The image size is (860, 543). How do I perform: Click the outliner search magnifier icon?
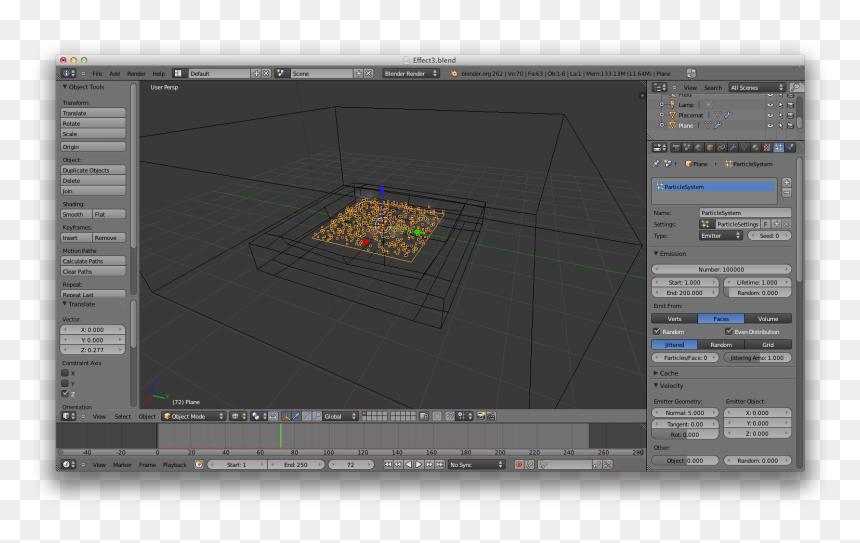click(x=796, y=87)
